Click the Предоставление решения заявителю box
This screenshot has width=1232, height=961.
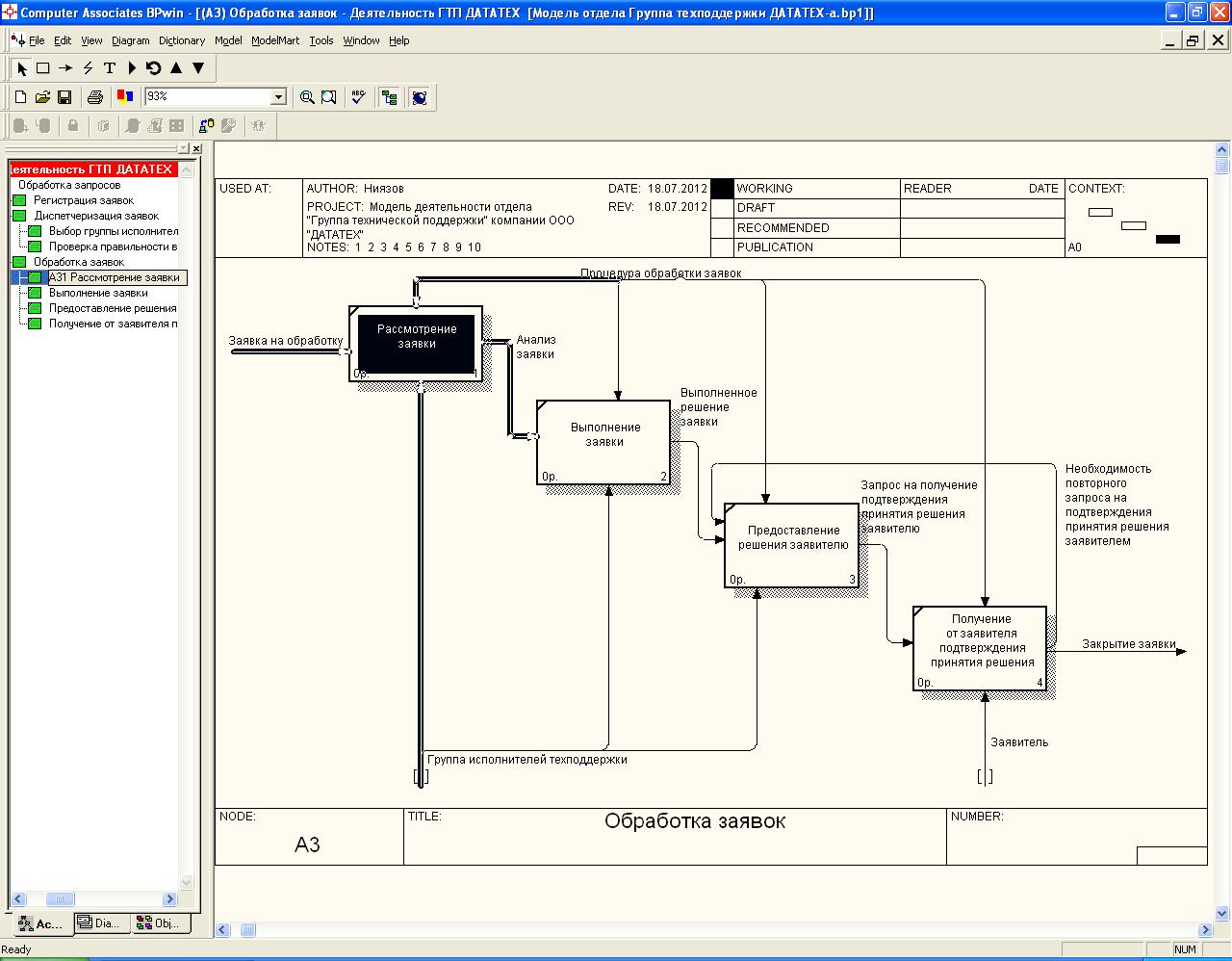[x=791, y=545]
